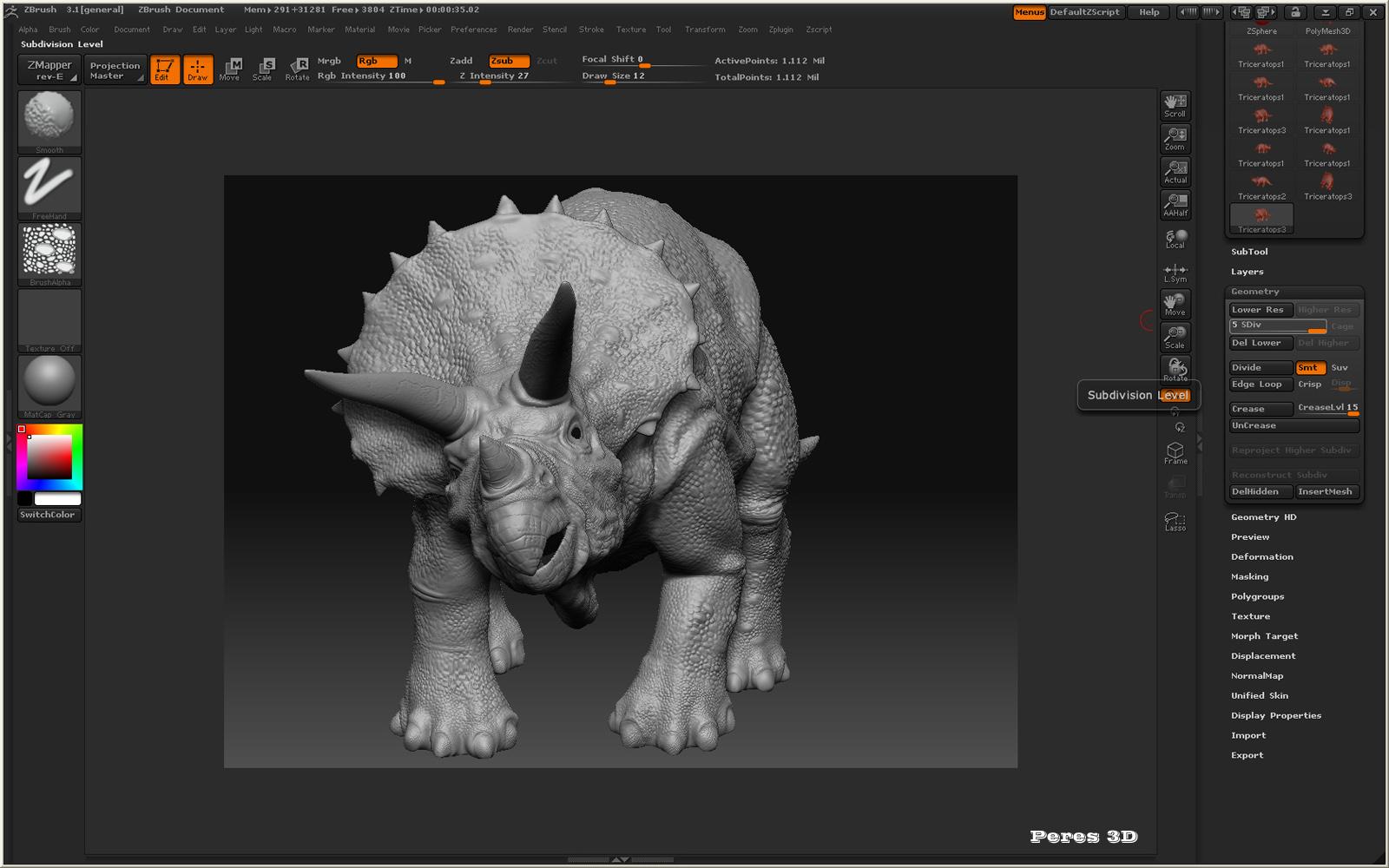This screenshot has height=868, width=1389.
Task: Click the Del Lower button
Action: pyautogui.click(x=1261, y=343)
